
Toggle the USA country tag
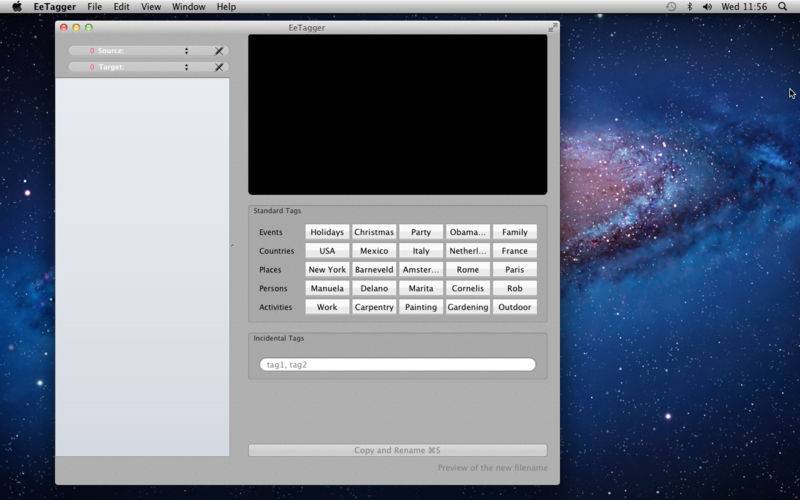pos(327,251)
